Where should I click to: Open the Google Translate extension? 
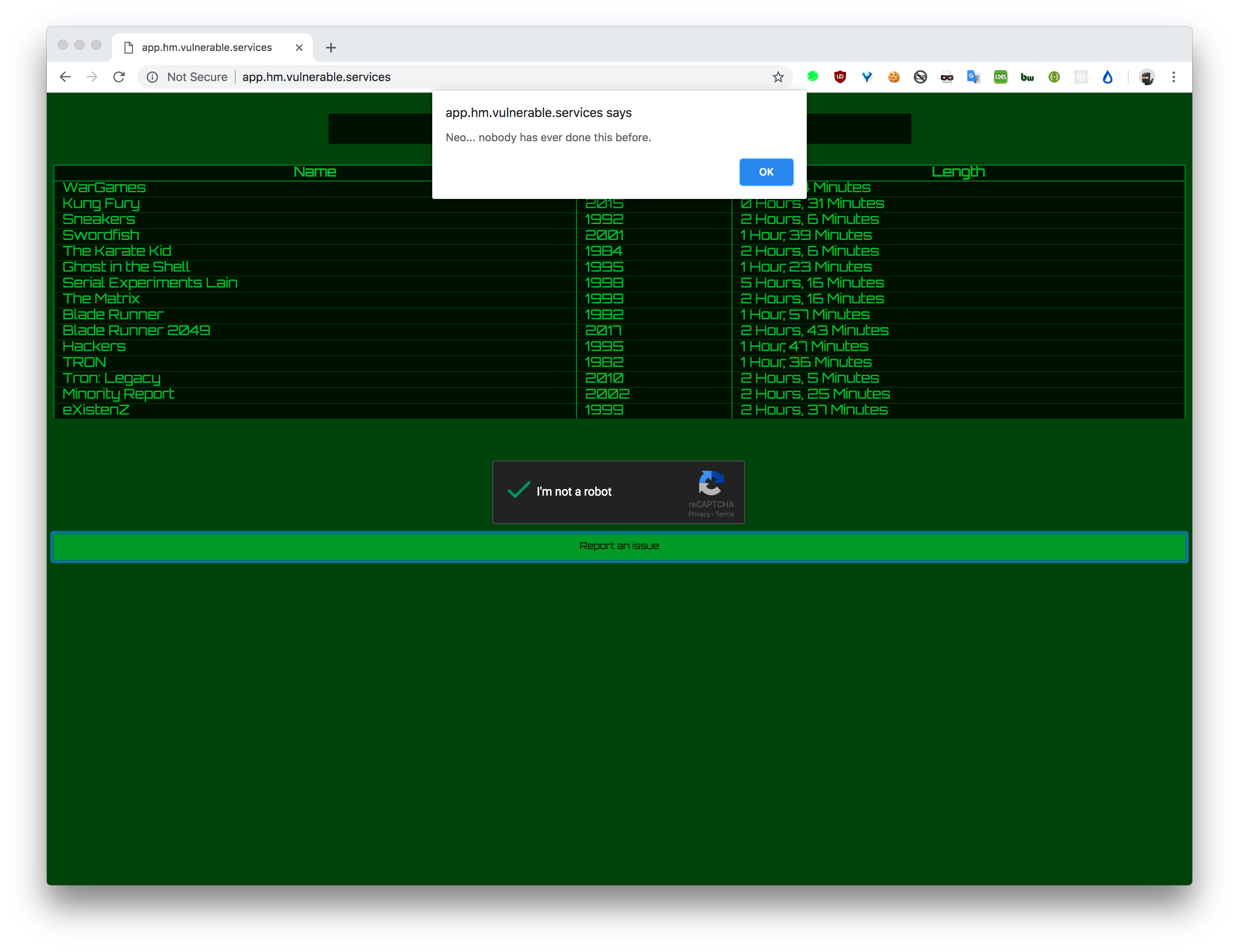pyautogui.click(x=974, y=77)
